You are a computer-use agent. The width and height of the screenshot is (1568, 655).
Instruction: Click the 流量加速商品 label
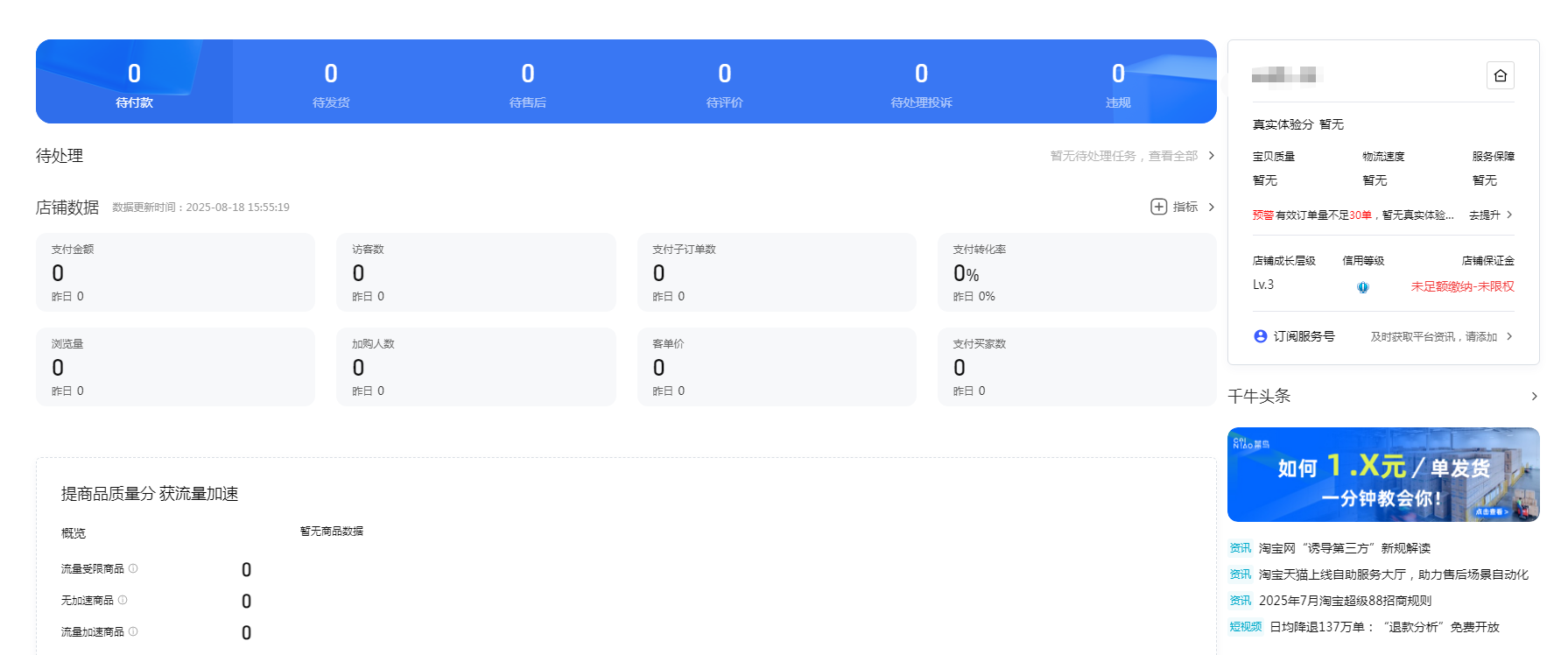click(92, 632)
